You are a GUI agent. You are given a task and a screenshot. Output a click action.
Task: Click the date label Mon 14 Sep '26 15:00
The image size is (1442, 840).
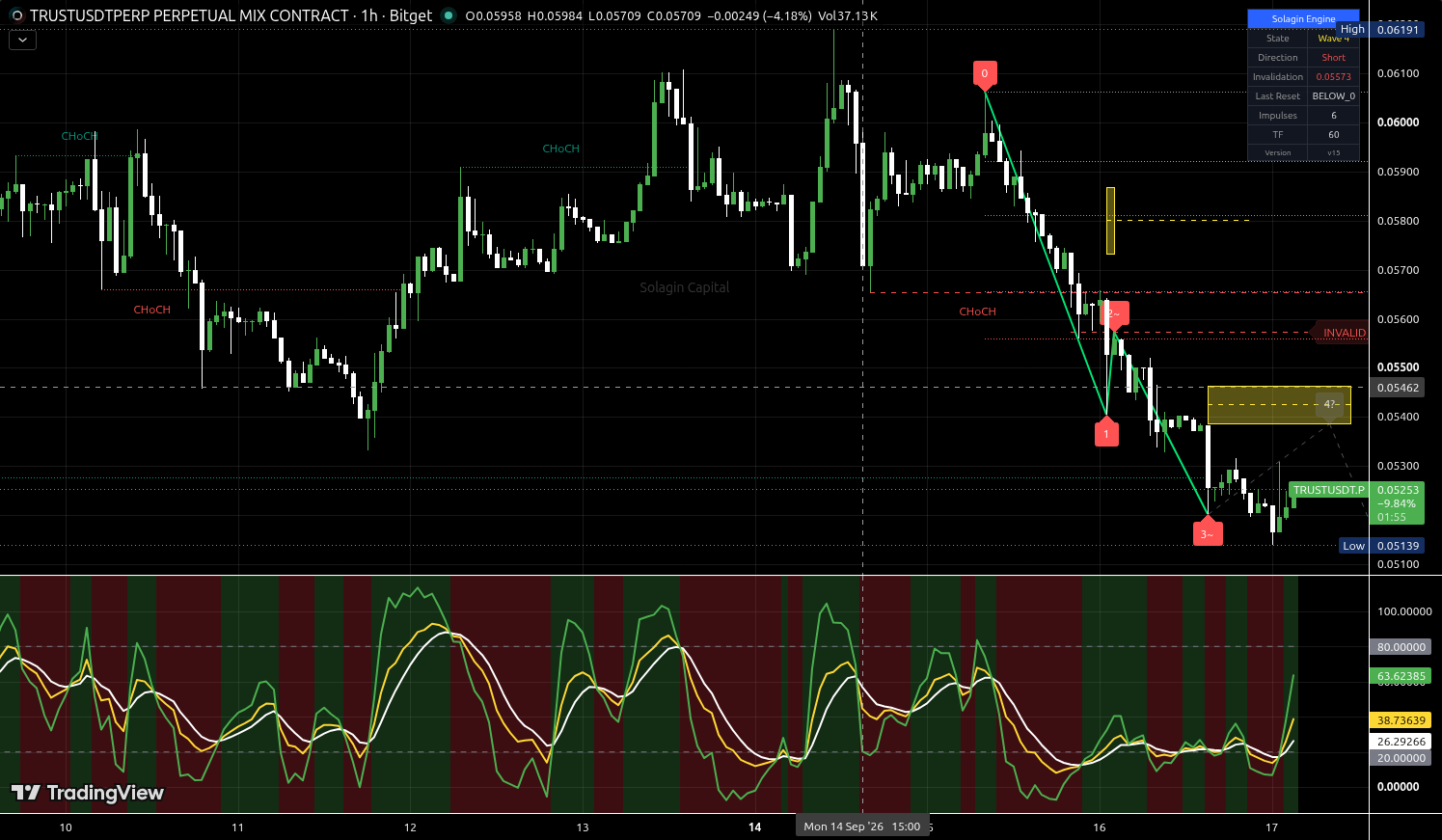point(861,826)
